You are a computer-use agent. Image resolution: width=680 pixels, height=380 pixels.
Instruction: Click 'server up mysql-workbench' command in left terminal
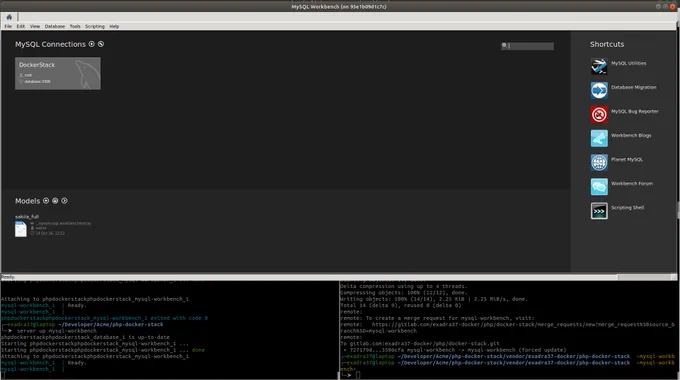click(x=57, y=331)
